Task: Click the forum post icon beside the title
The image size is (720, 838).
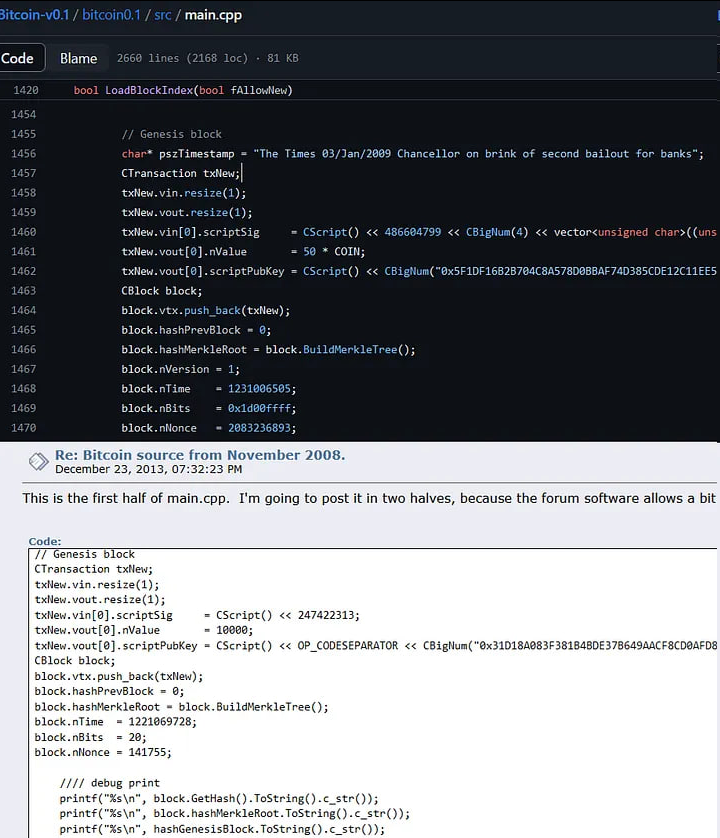Action: 38,461
